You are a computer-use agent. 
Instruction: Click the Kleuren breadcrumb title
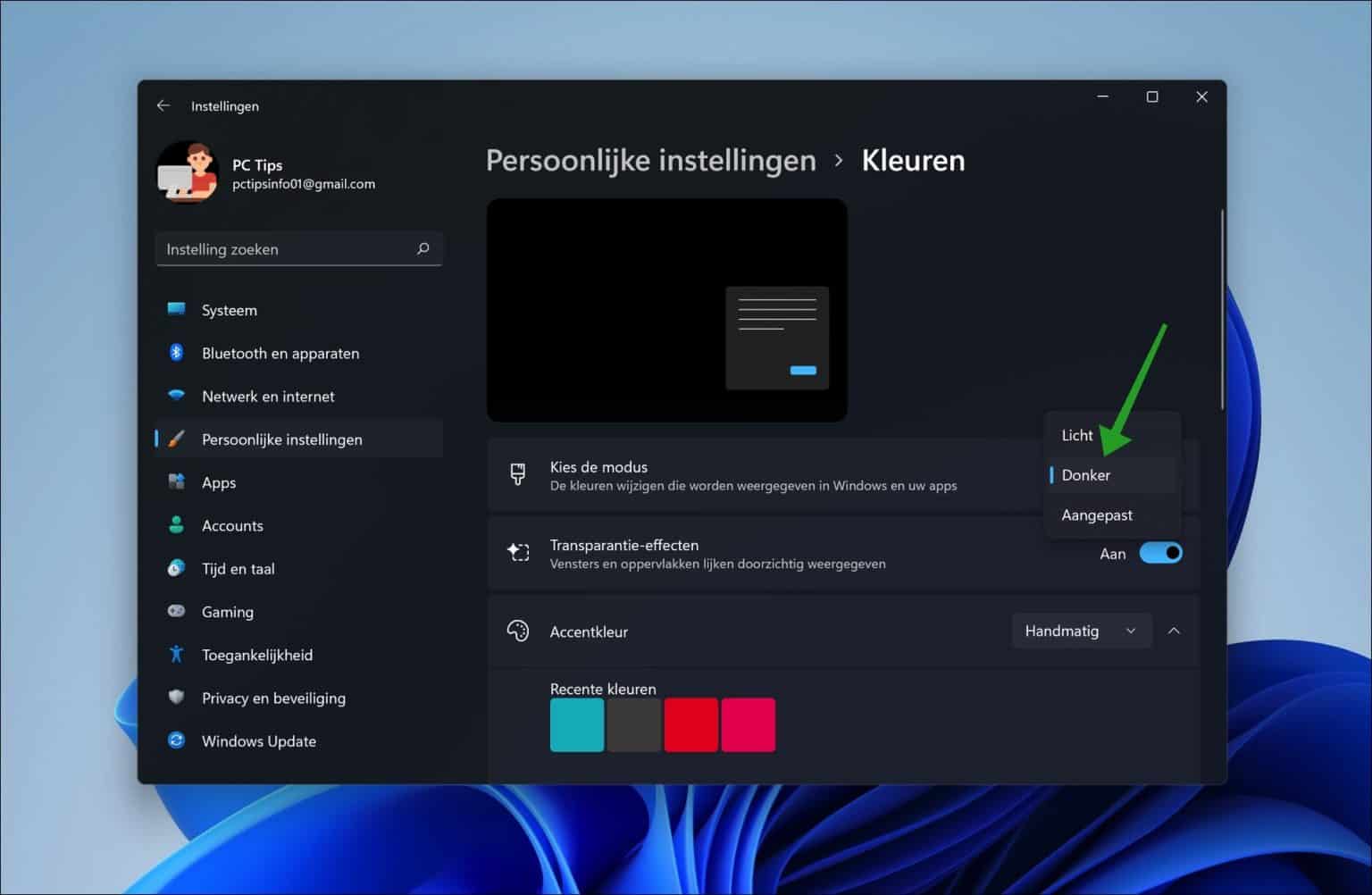[912, 160]
